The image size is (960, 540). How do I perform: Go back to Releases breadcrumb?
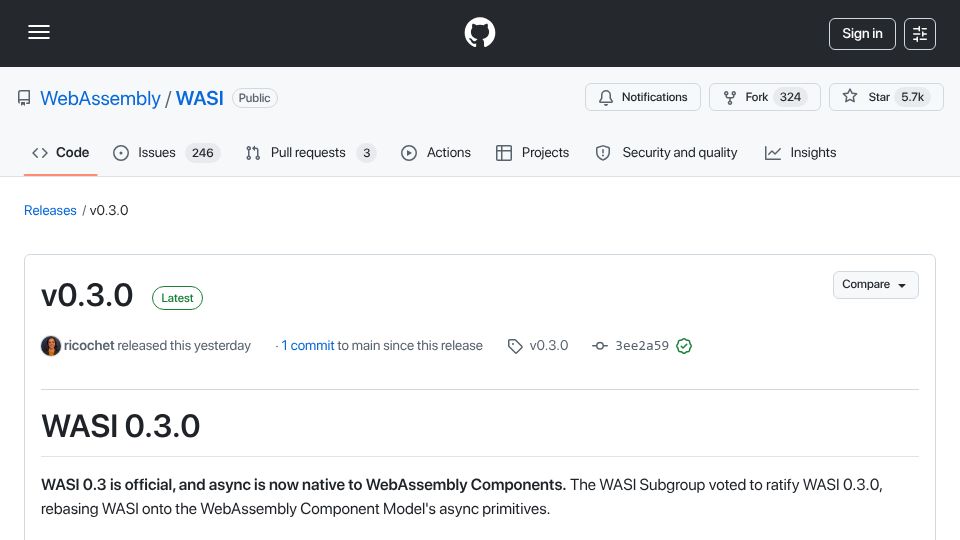(50, 210)
